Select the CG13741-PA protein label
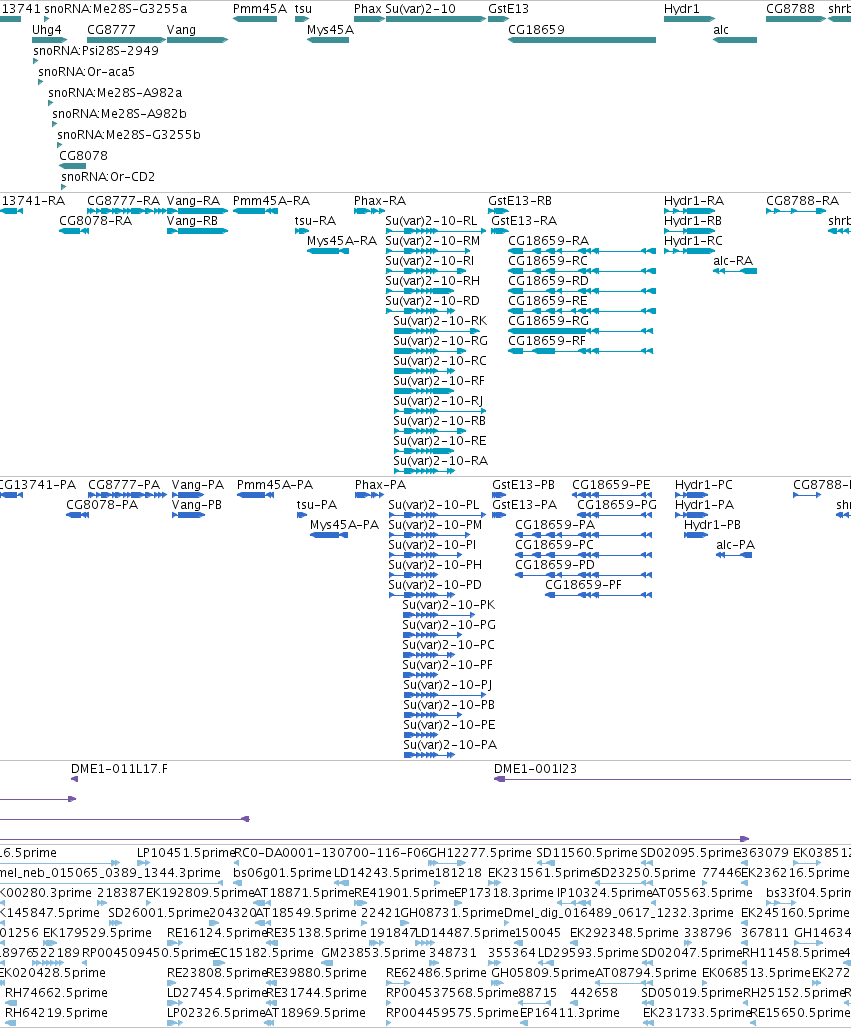 [x=38, y=484]
